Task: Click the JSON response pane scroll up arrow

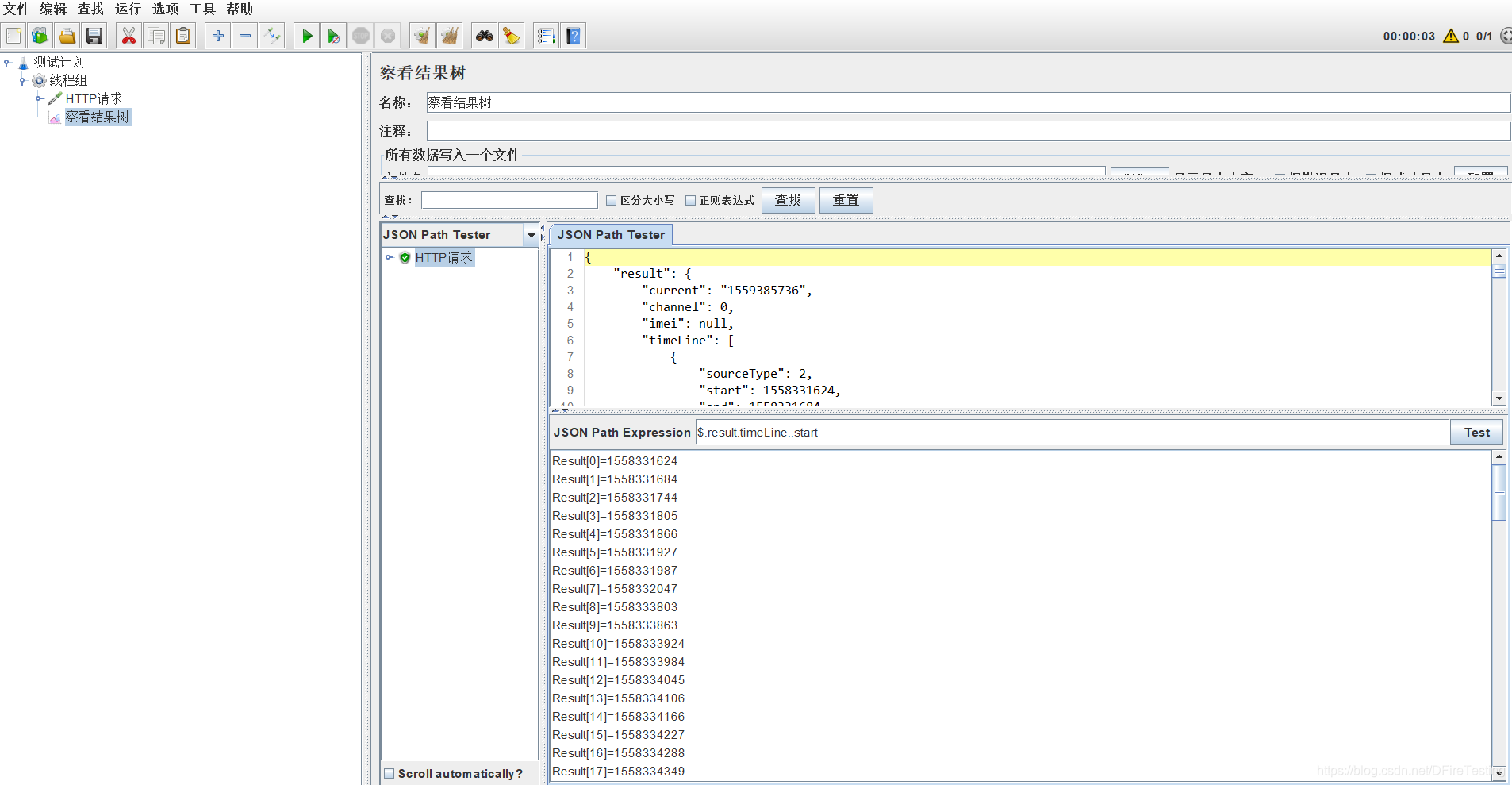Action: pyautogui.click(x=1499, y=256)
